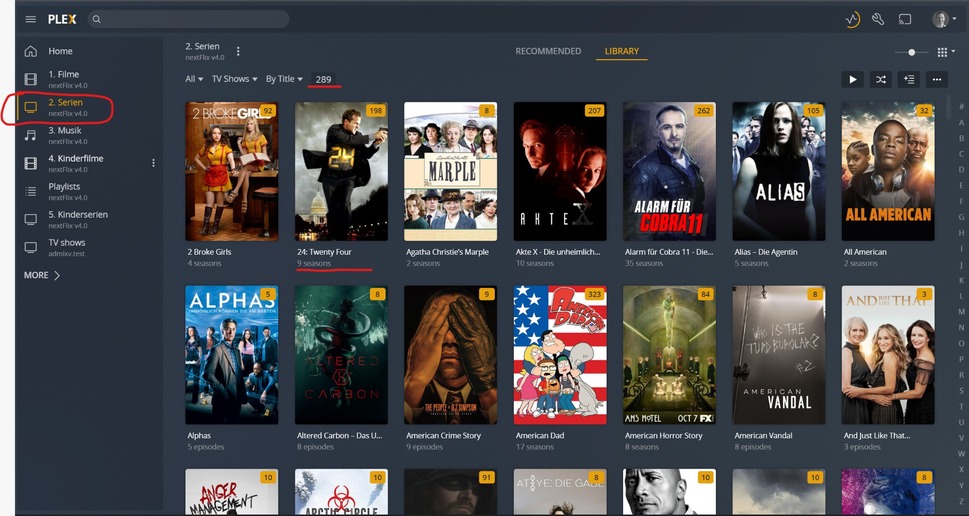Open the Altered Carbon poster
The height and width of the screenshot is (516, 969).
341,355
